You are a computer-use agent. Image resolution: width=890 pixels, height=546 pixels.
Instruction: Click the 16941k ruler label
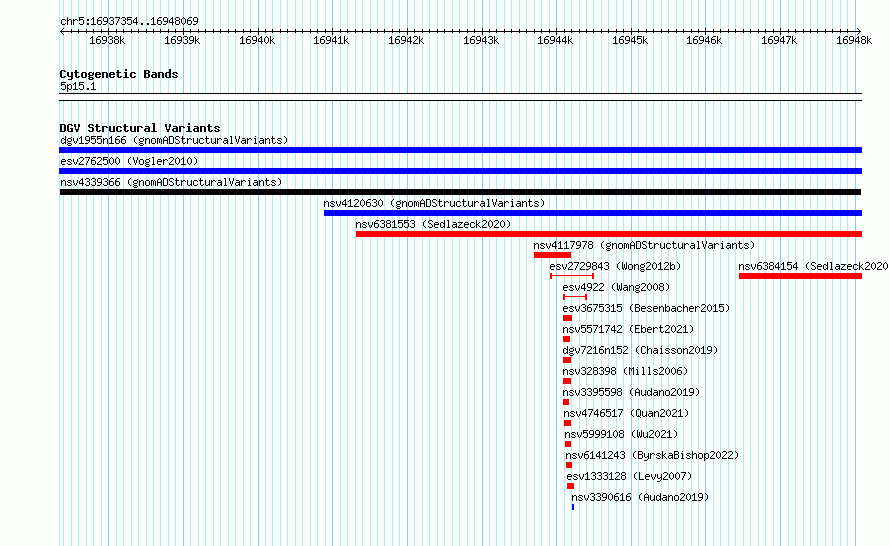pyautogui.click(x=331, y=40)
